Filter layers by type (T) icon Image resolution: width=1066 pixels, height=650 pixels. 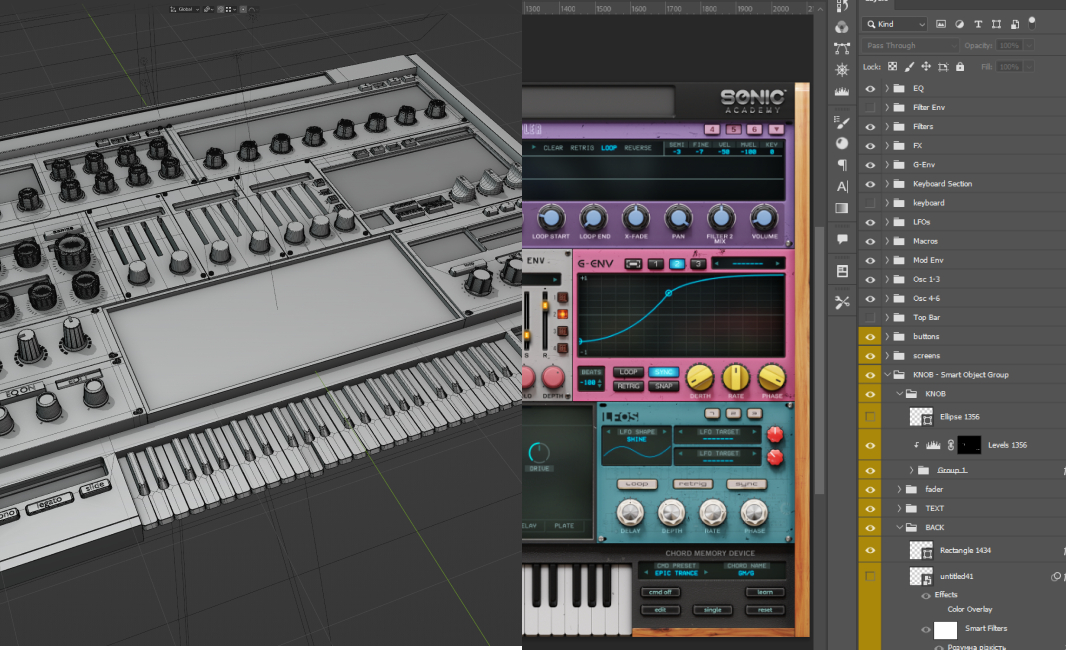click(978, 24)
